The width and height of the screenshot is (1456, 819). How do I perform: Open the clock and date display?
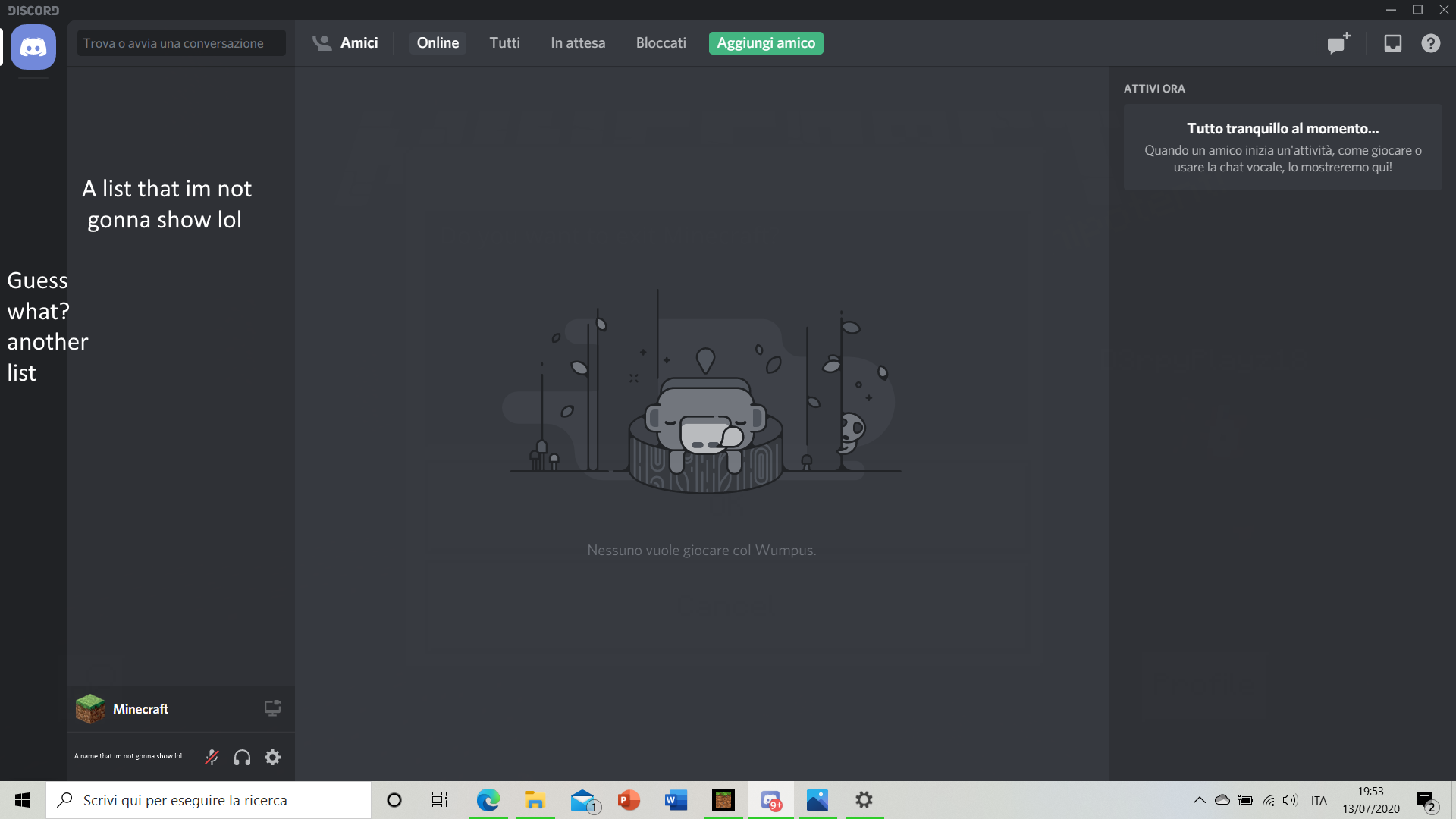(x=1371, y=800)
